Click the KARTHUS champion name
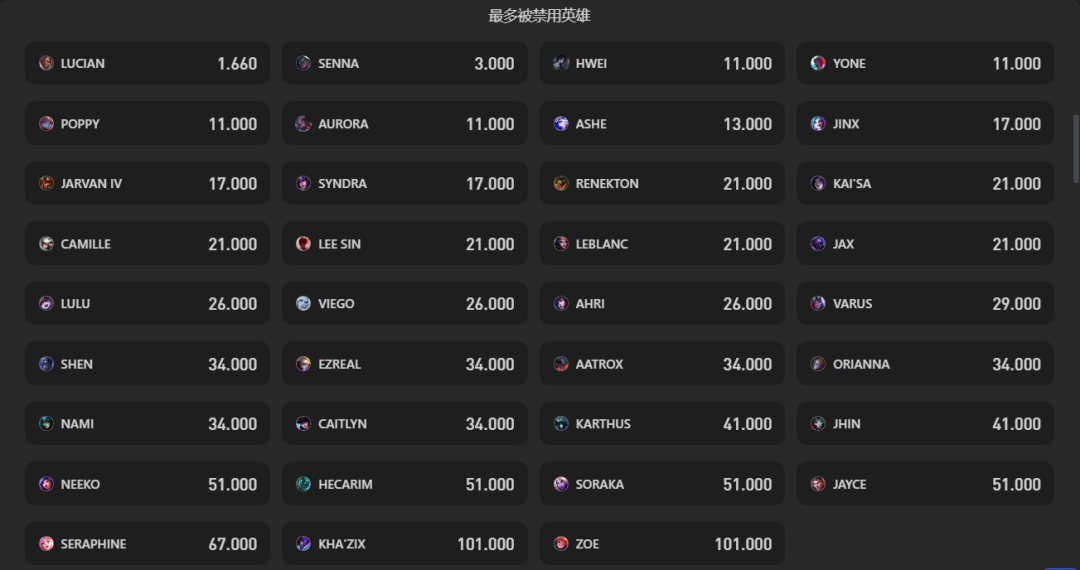 tap(603, 424)
